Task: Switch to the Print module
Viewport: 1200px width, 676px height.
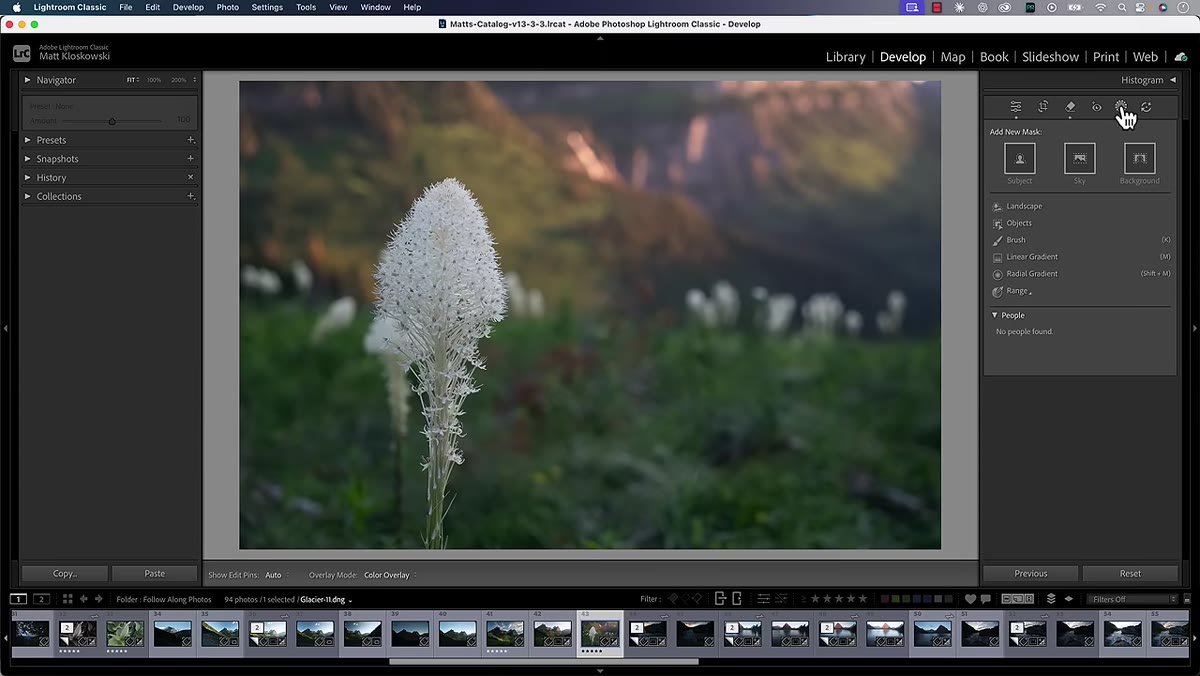Action: click(1106, 57)
